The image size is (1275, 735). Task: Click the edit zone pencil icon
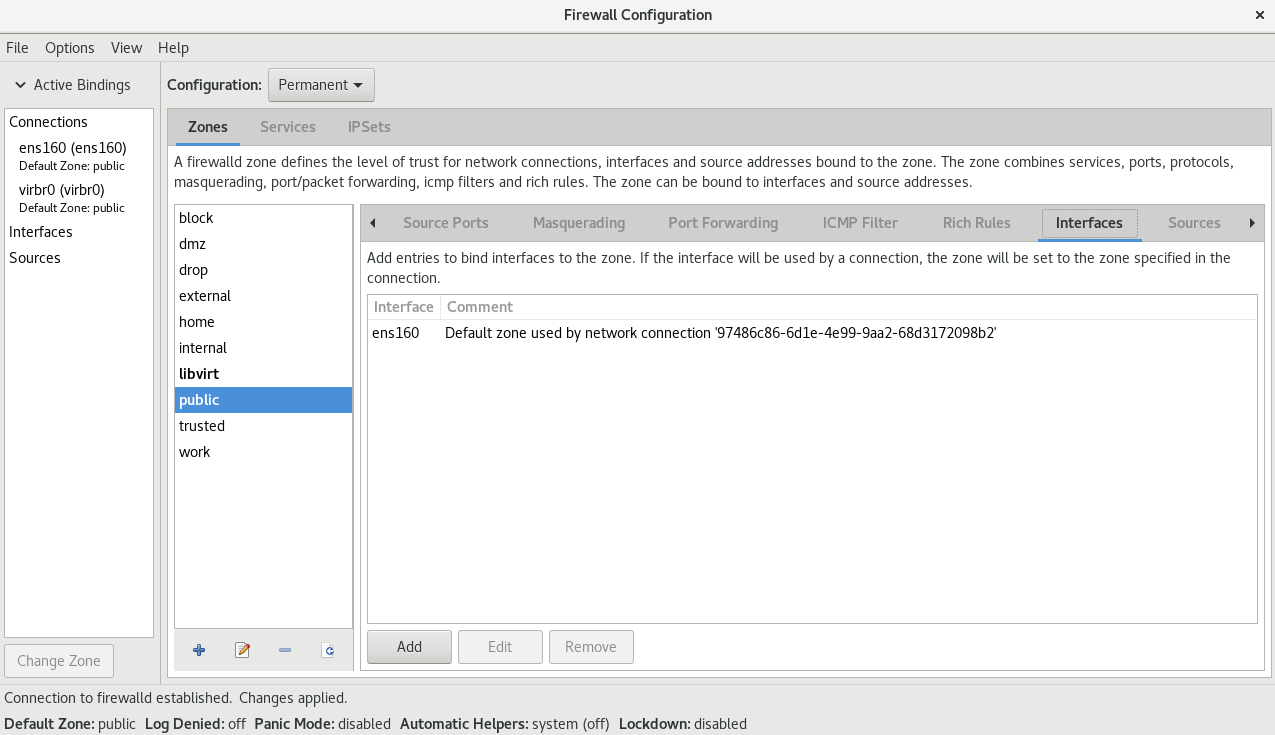[242, 650]
